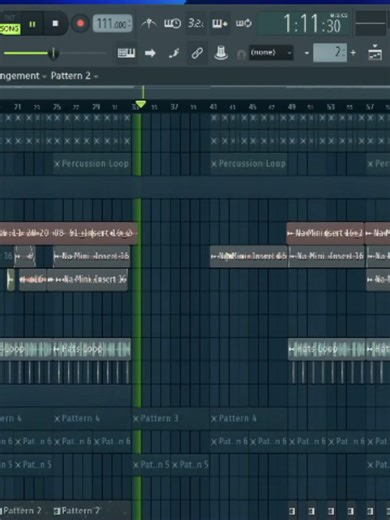Screen dimensions: 390x520
Task: Select the Percussion Loop clip at bar 41
Action: 248,164
